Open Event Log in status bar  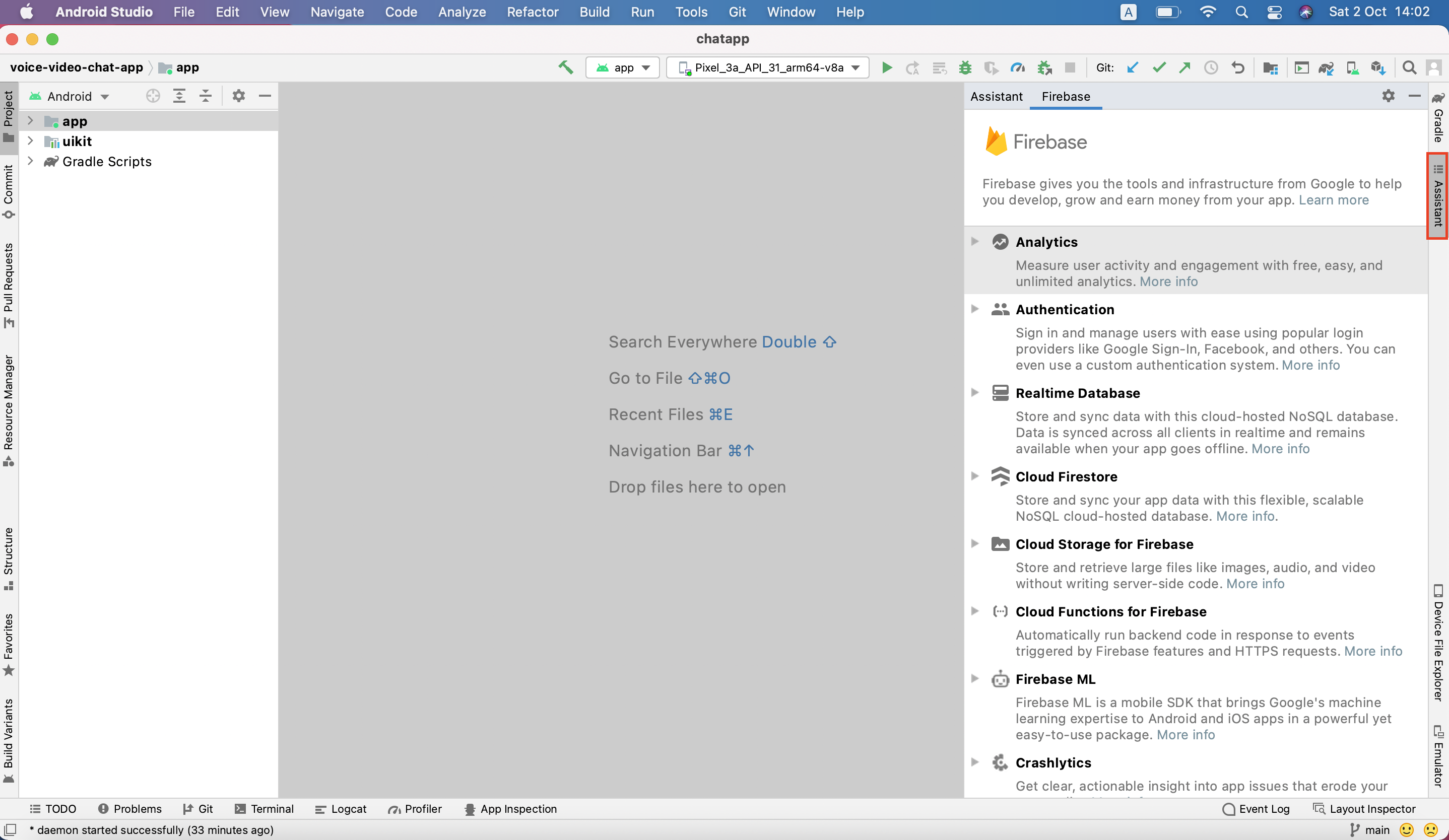1256,809
